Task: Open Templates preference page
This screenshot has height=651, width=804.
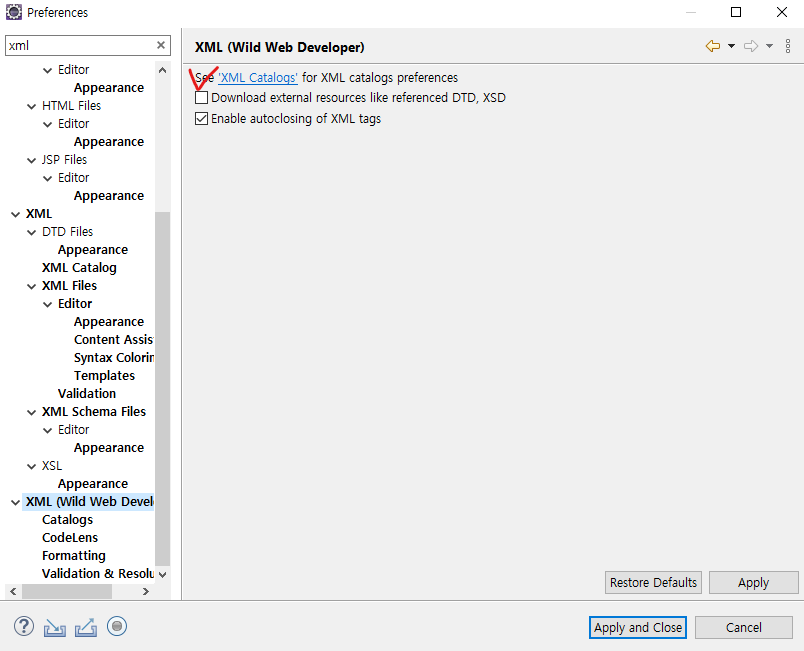Action: [104, 376]
